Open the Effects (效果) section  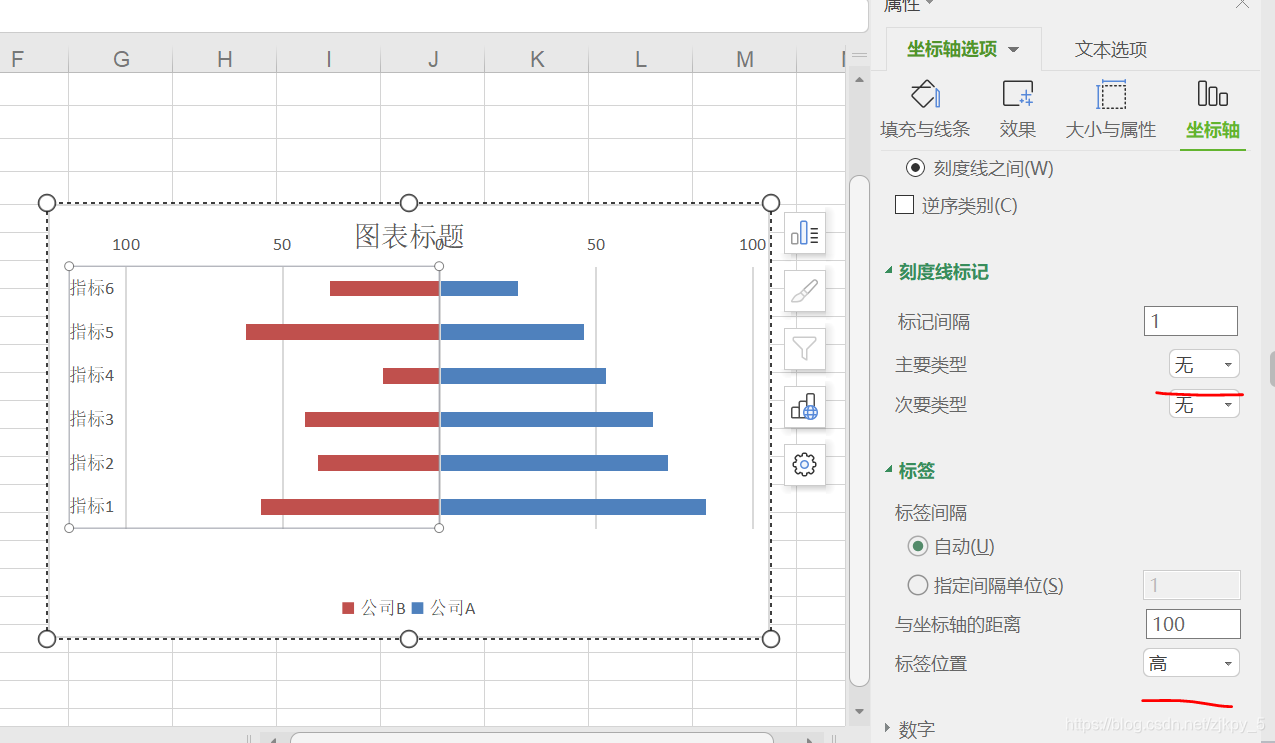pos(1018,109)
